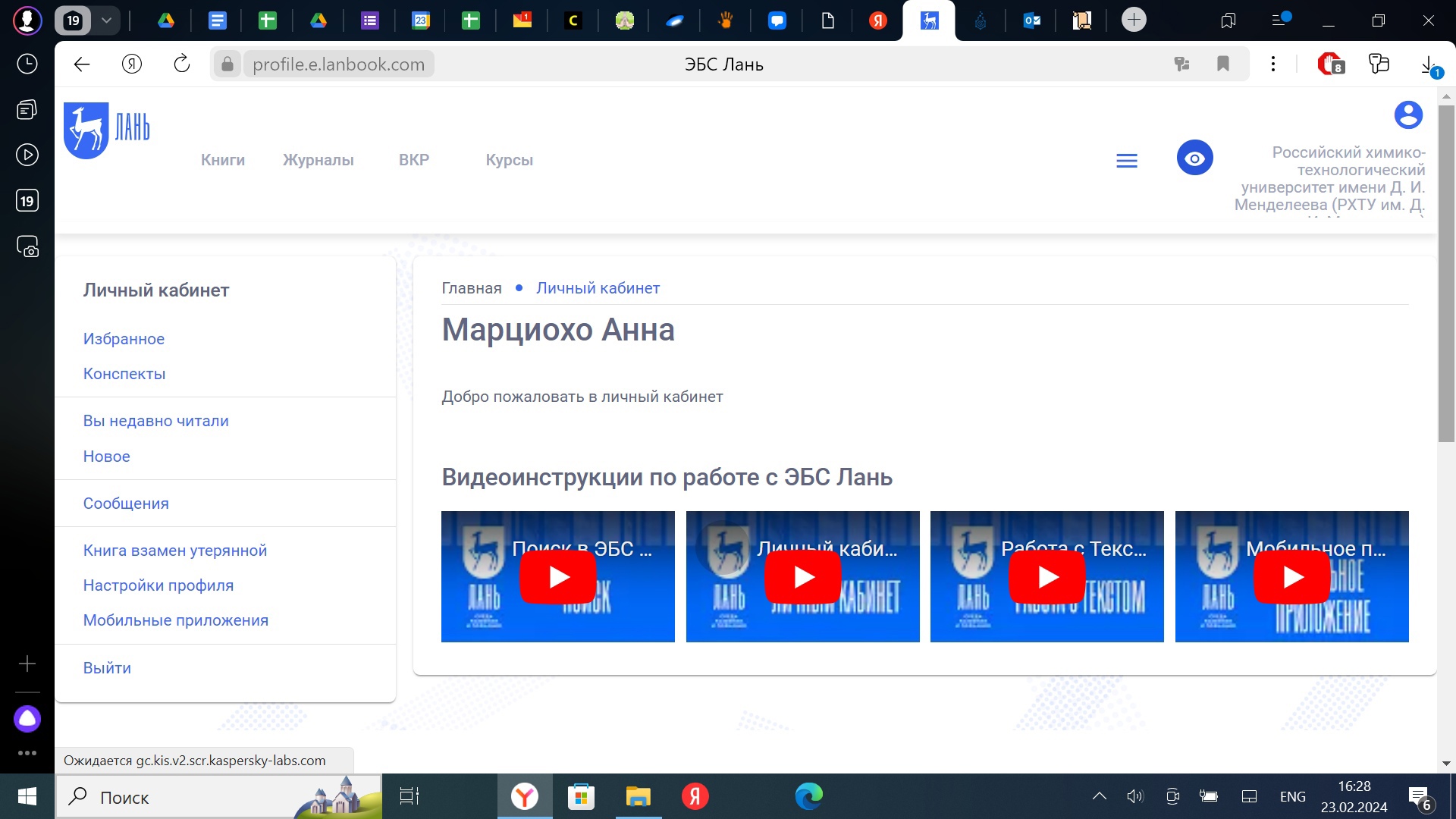
Task: Open the browser history sidebar icon
Action: click(27, 64)
